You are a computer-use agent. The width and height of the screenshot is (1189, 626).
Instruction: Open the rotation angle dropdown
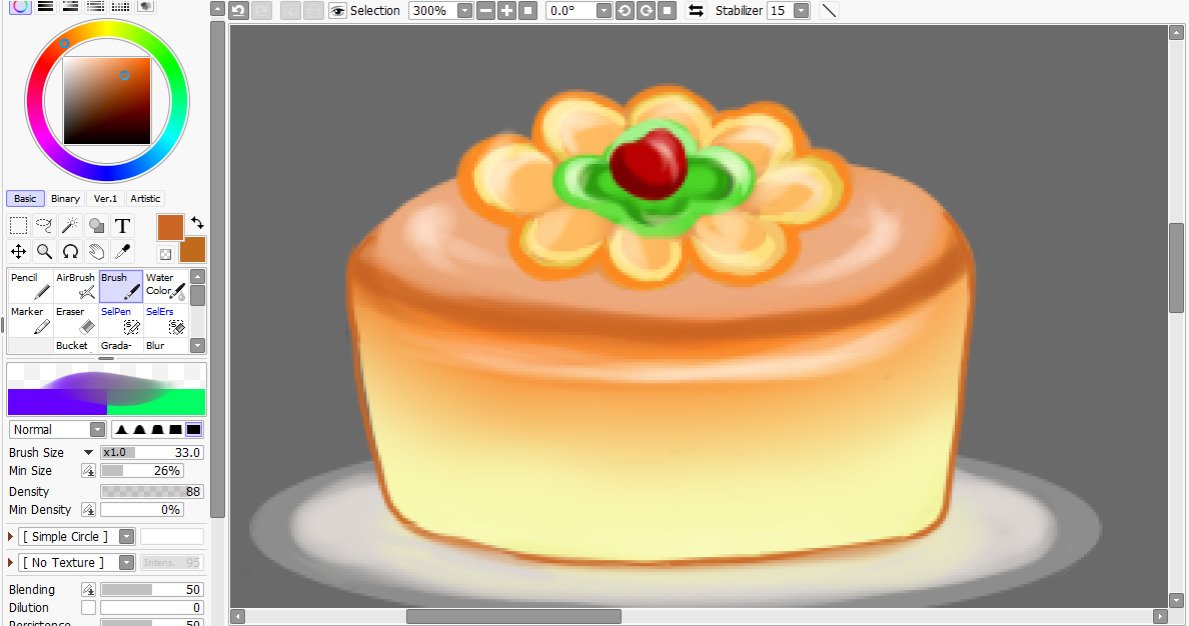point(604,11)
